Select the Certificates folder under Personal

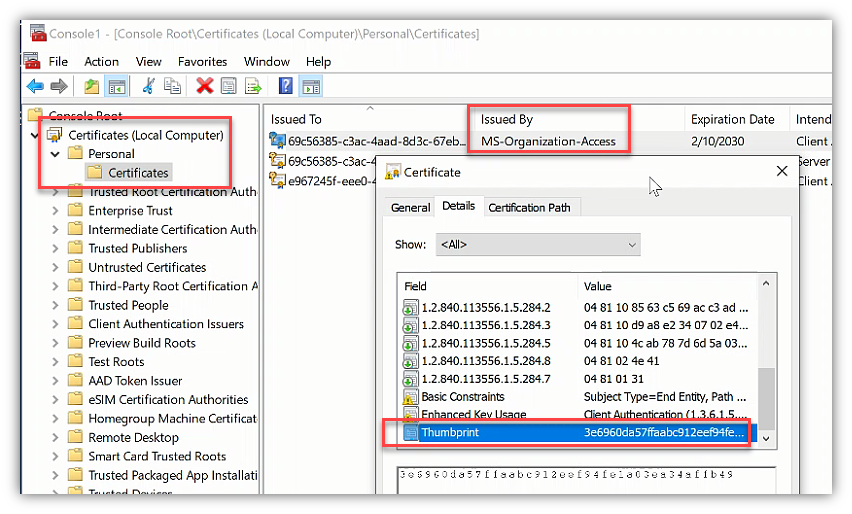click(x=138, y=173)
